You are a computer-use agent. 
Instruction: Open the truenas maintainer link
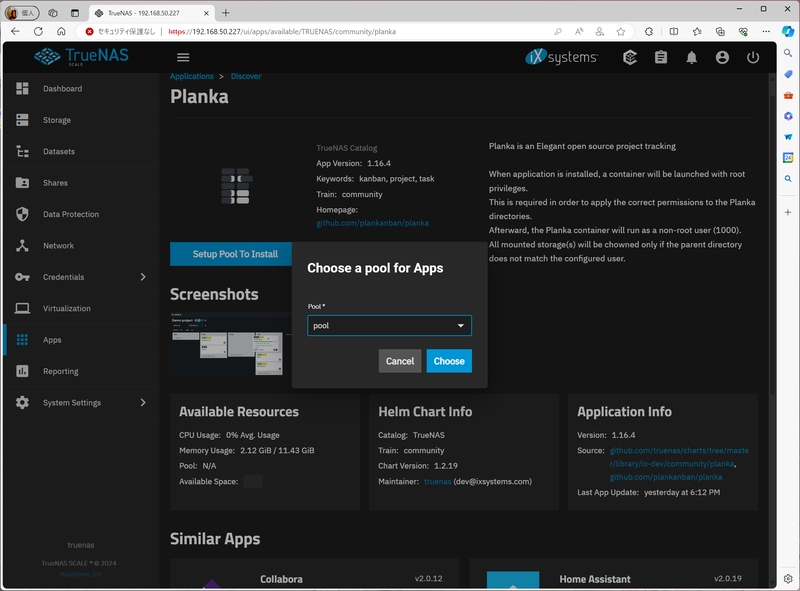(438, 481)
